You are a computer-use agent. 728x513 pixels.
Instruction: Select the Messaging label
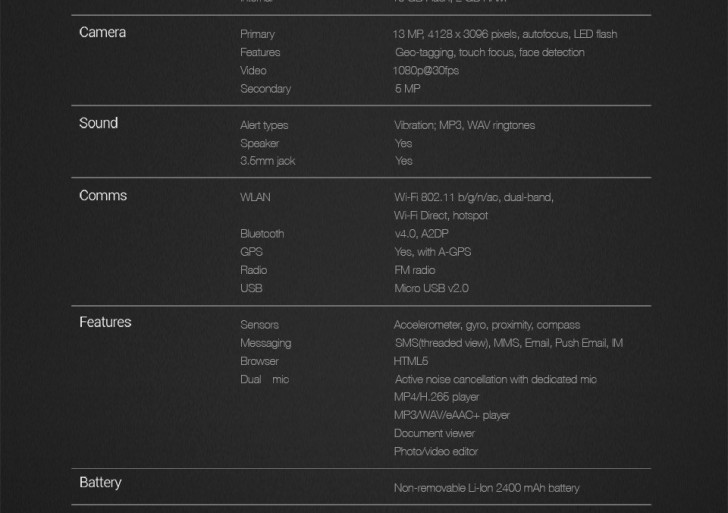(265, 343)
